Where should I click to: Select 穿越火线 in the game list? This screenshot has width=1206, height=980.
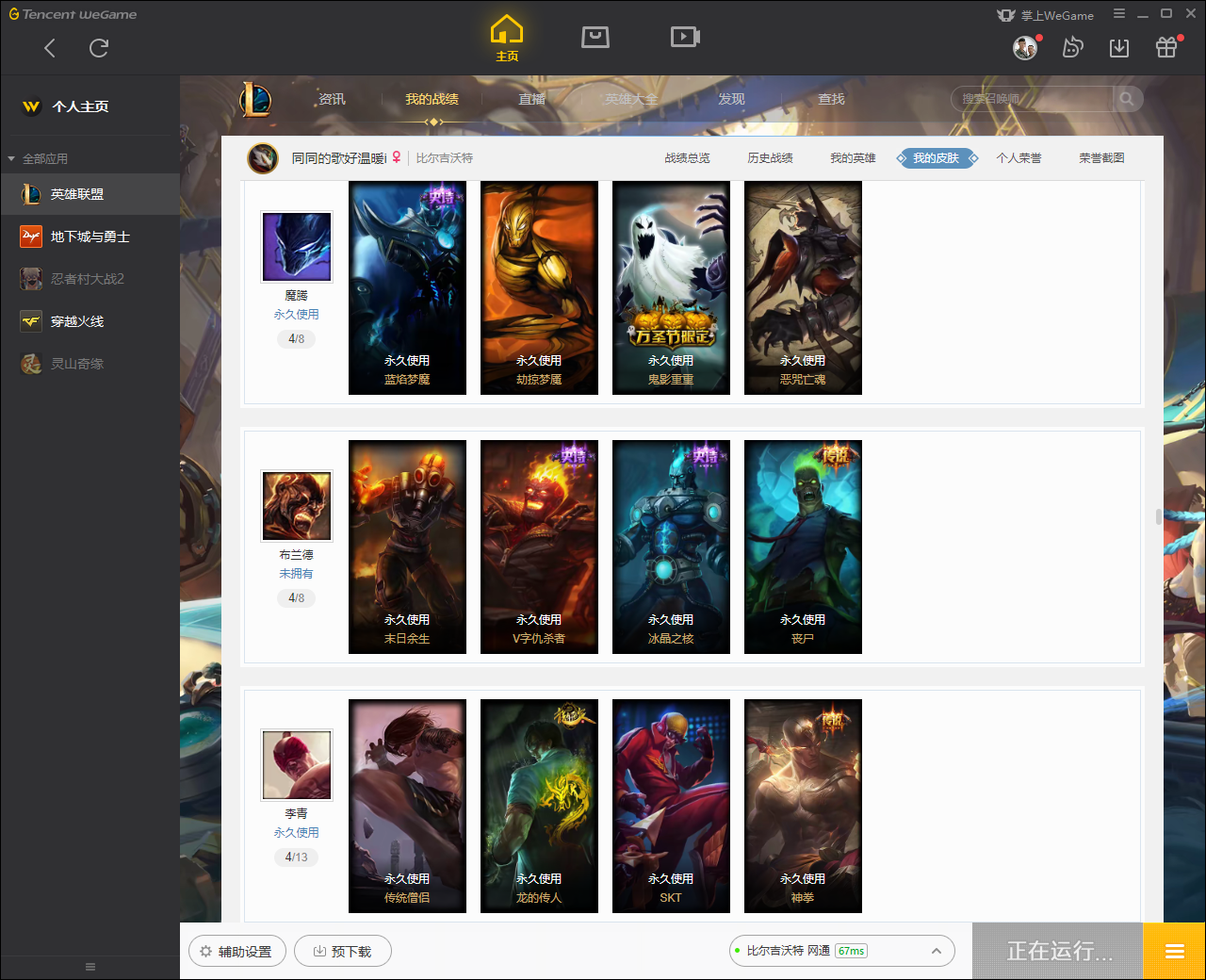coord(90,321)
